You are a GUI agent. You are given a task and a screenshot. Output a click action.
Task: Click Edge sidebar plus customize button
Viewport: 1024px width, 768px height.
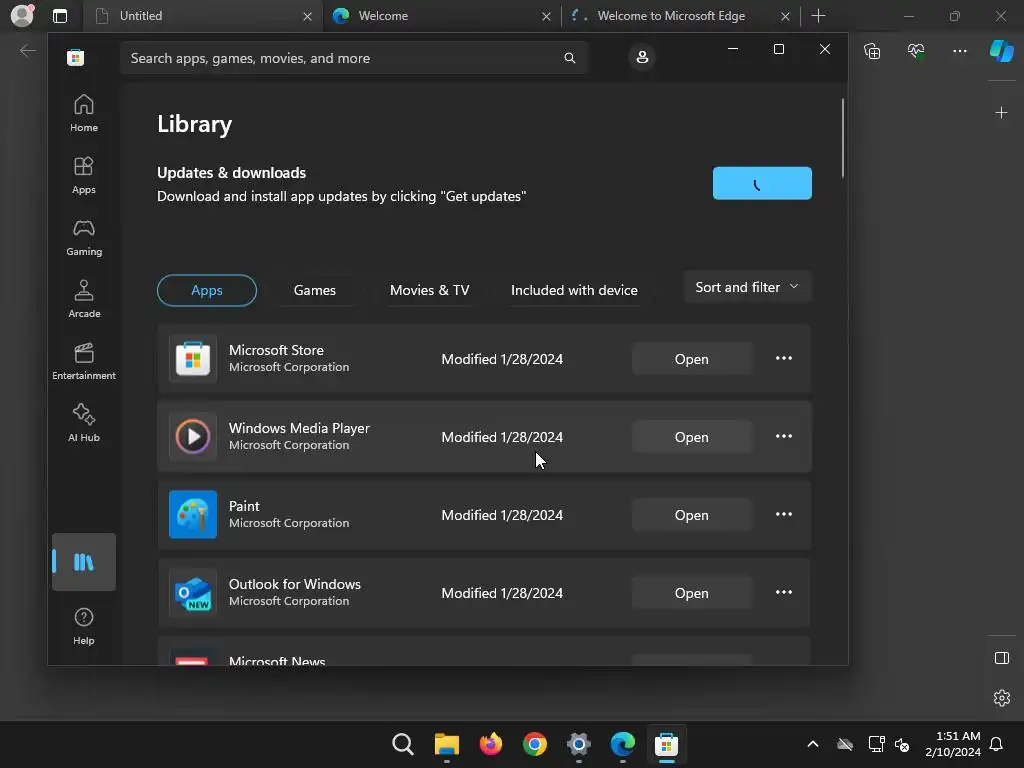[1001, 113]
